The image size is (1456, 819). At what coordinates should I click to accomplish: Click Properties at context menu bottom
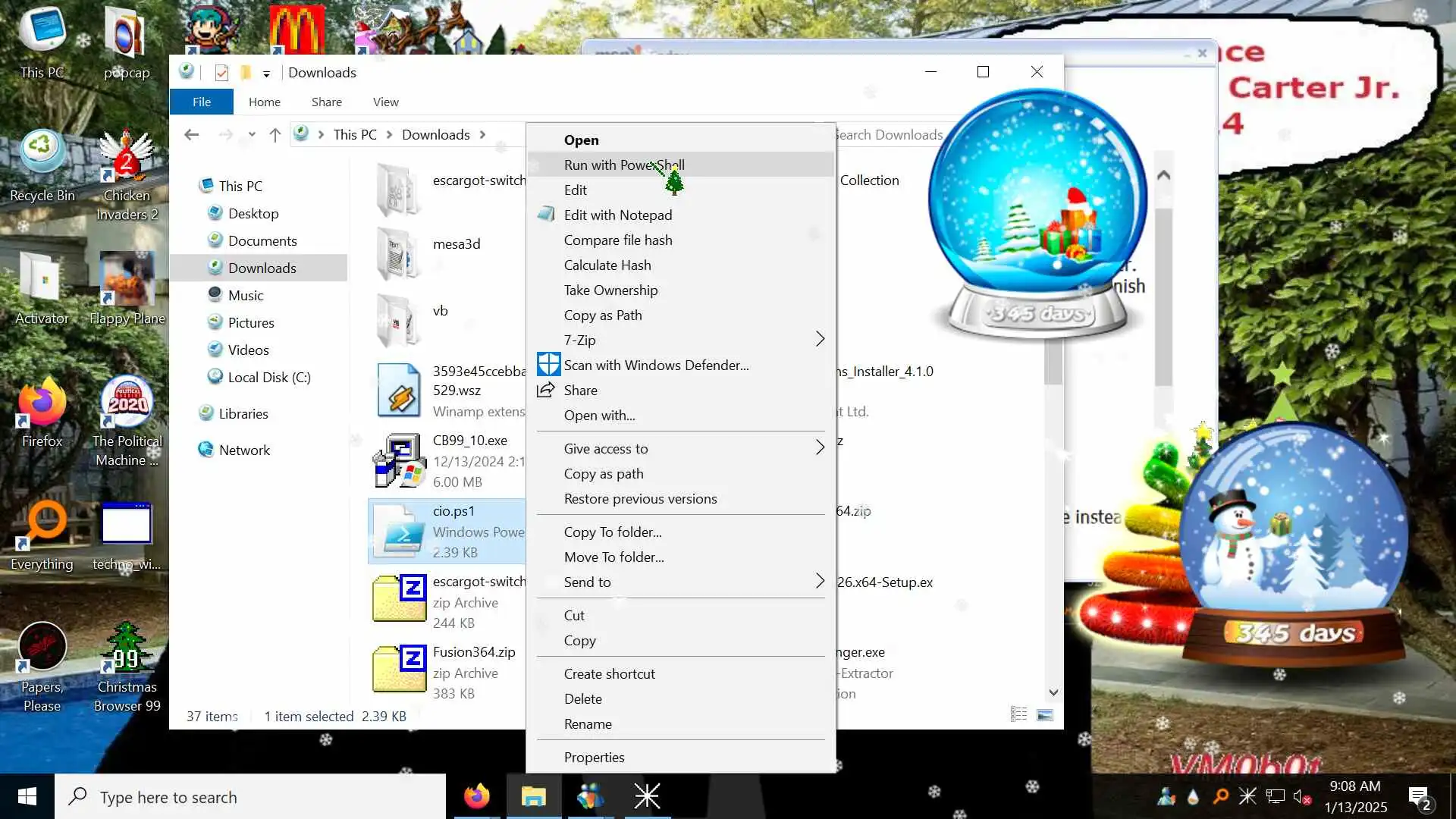coord(594,757)
